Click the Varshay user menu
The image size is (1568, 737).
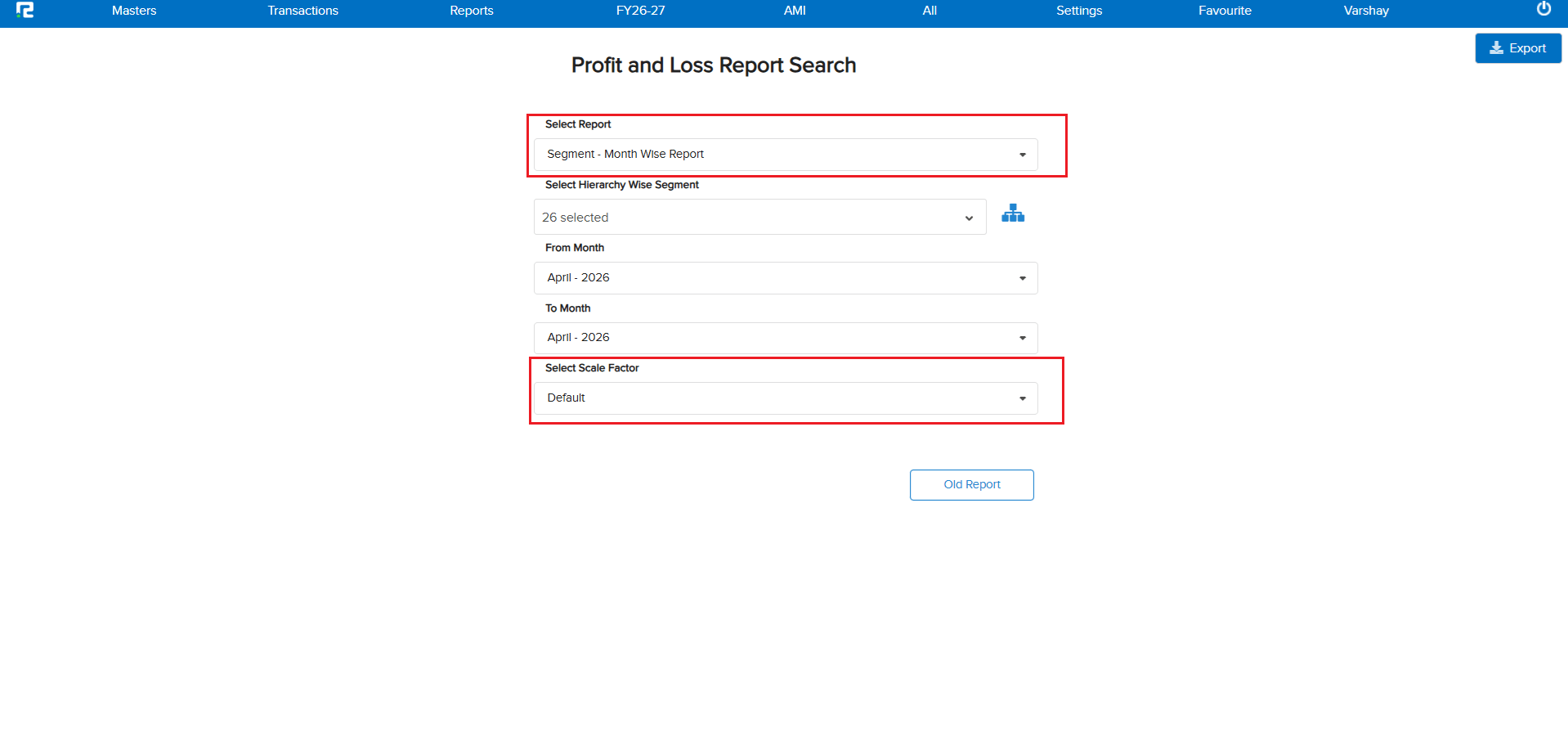point(1366,11)
